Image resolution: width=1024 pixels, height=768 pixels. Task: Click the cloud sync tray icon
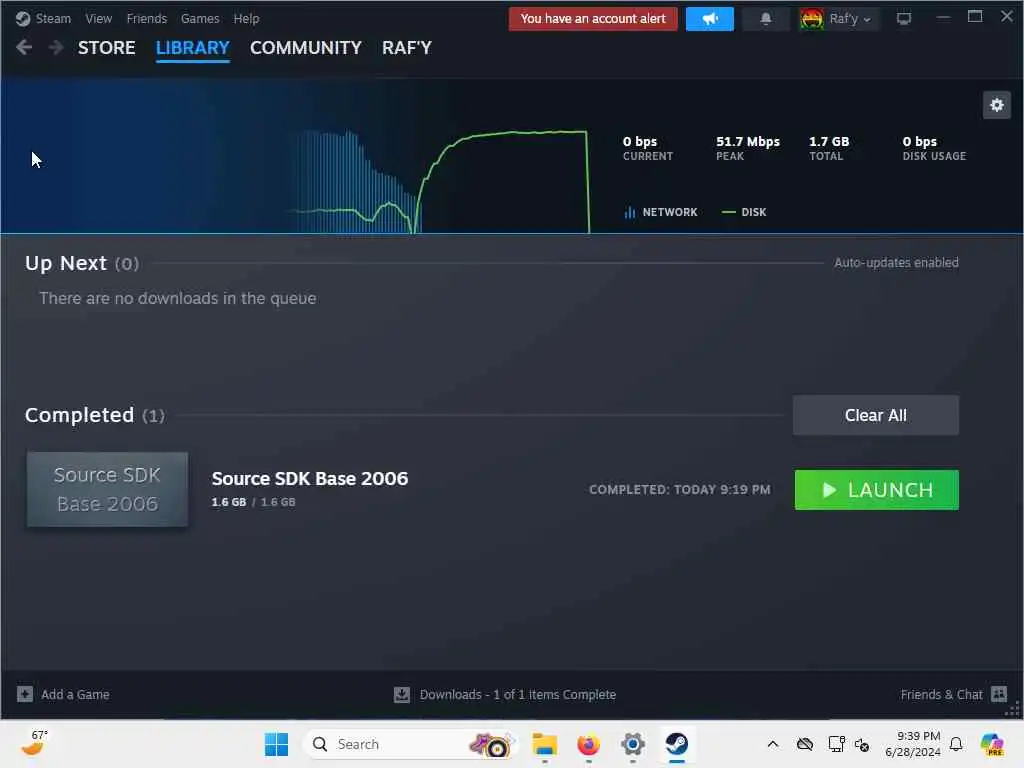[805, 744]
